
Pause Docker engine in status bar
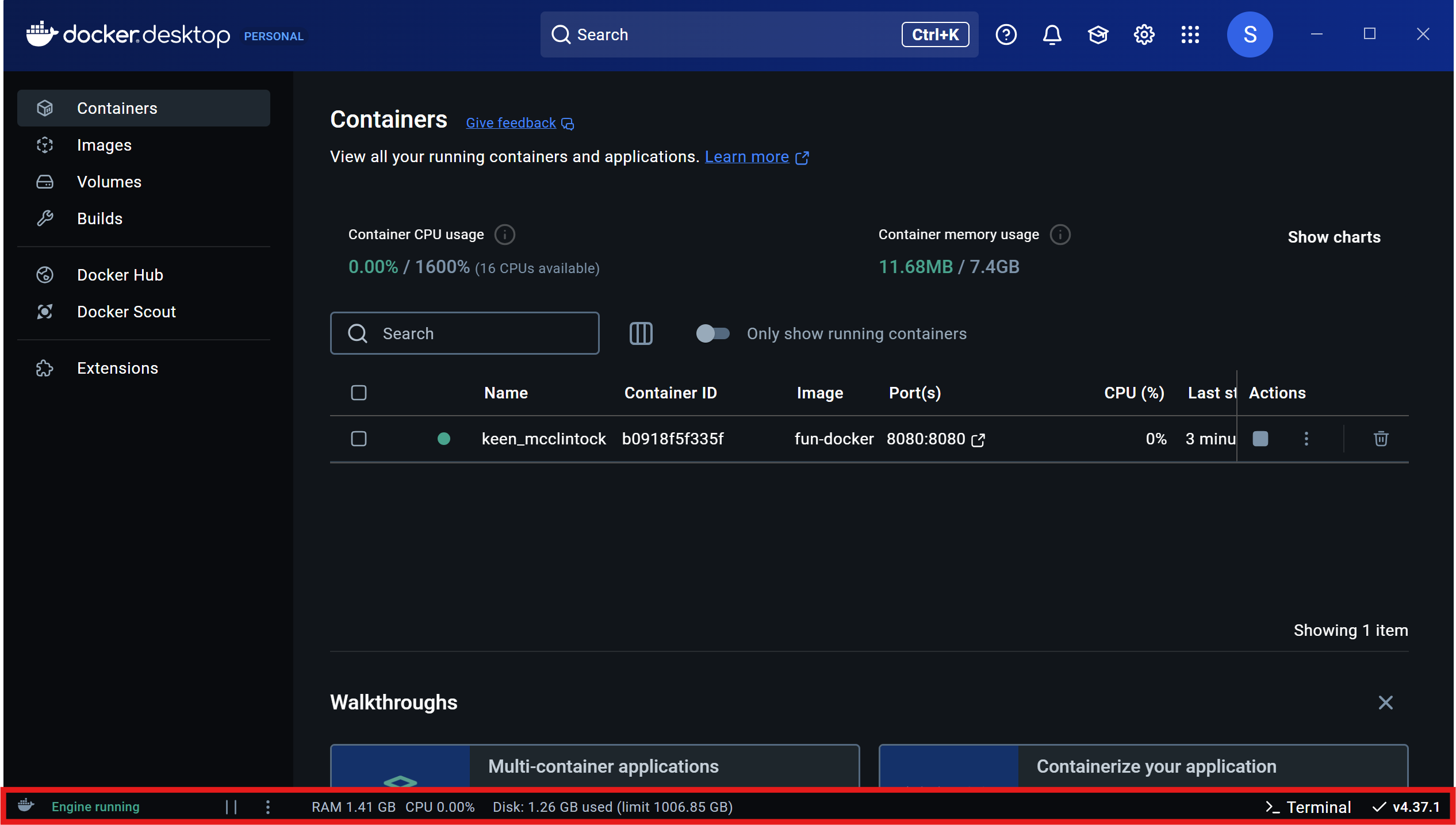[x=231, y=807]
